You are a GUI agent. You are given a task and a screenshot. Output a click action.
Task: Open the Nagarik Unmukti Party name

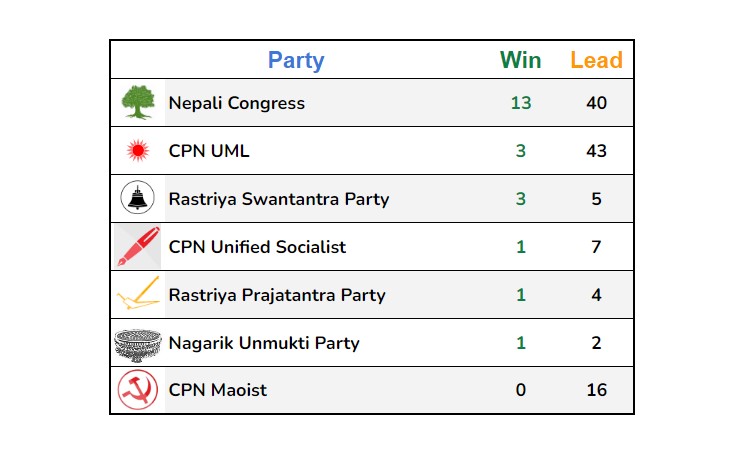pos(264,343)
